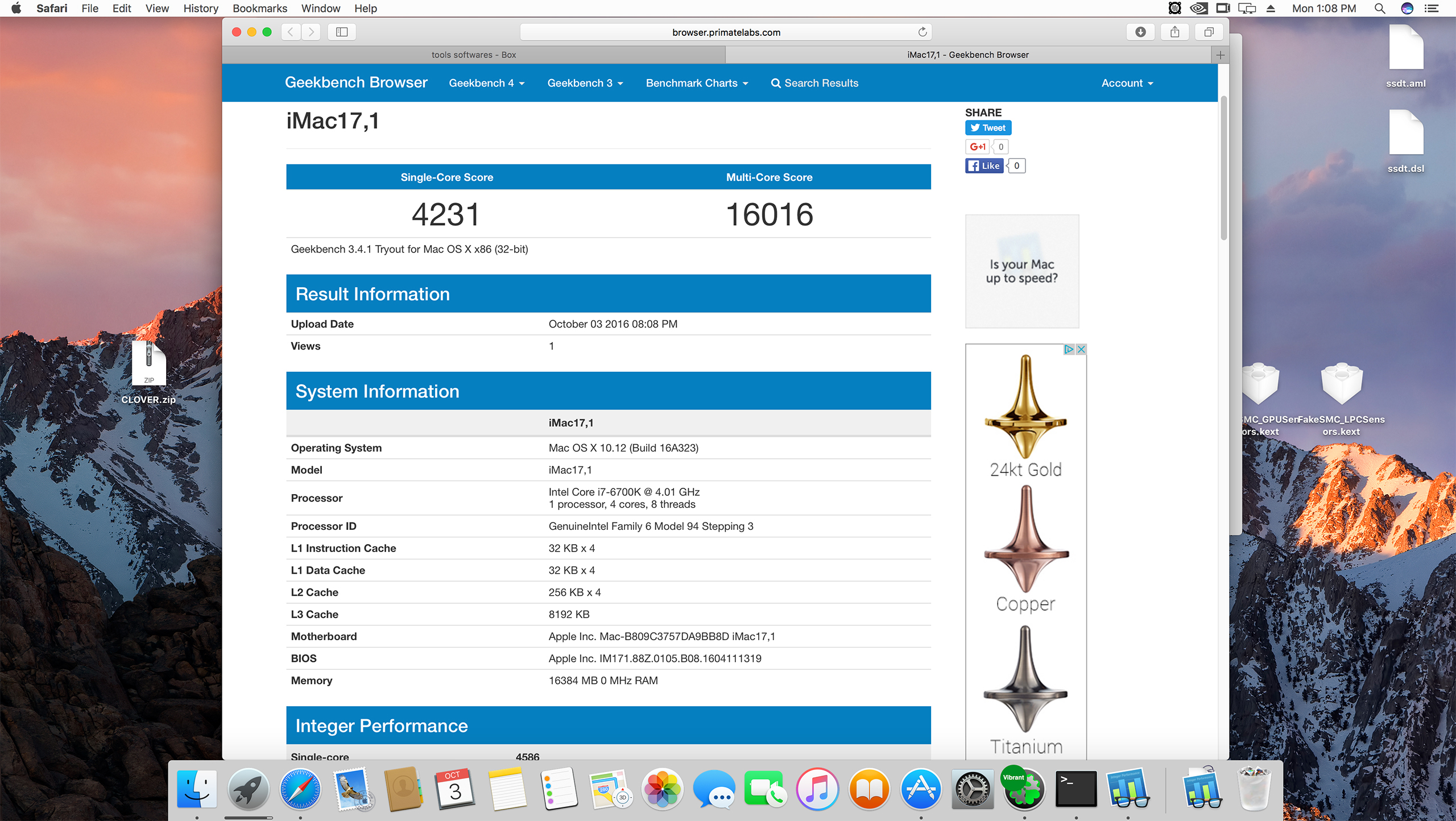Click the clock showing Mon 1:08 PM
Image resolution: width=1456 pixels, height=821 pixels.
pyautogui.click(x=1324, y=9)
